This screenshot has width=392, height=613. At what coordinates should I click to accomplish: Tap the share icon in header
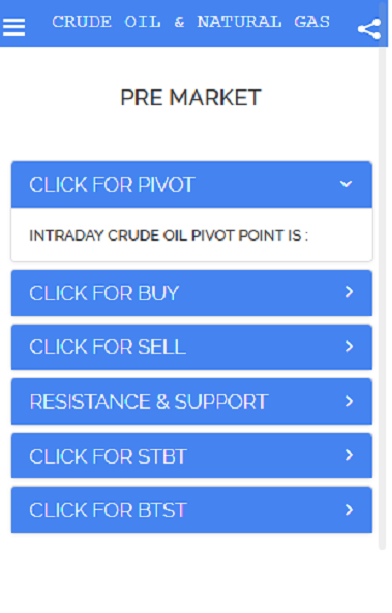pyautogui.click(x=369, y=29)
